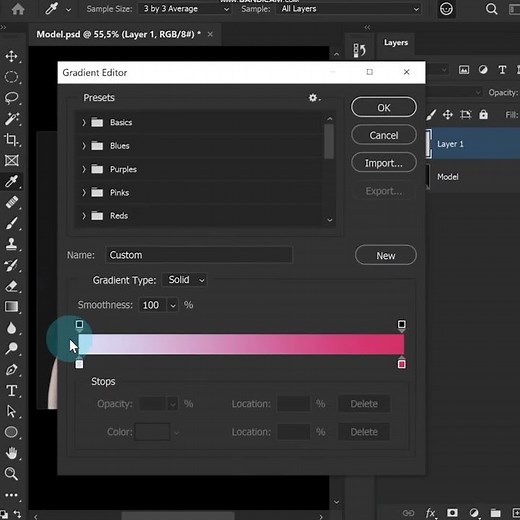Image resolution: width=520 pixels, height=520 pixels.
Task: Select the Eyedropper tool in toolbar
Action: (11, 181)
